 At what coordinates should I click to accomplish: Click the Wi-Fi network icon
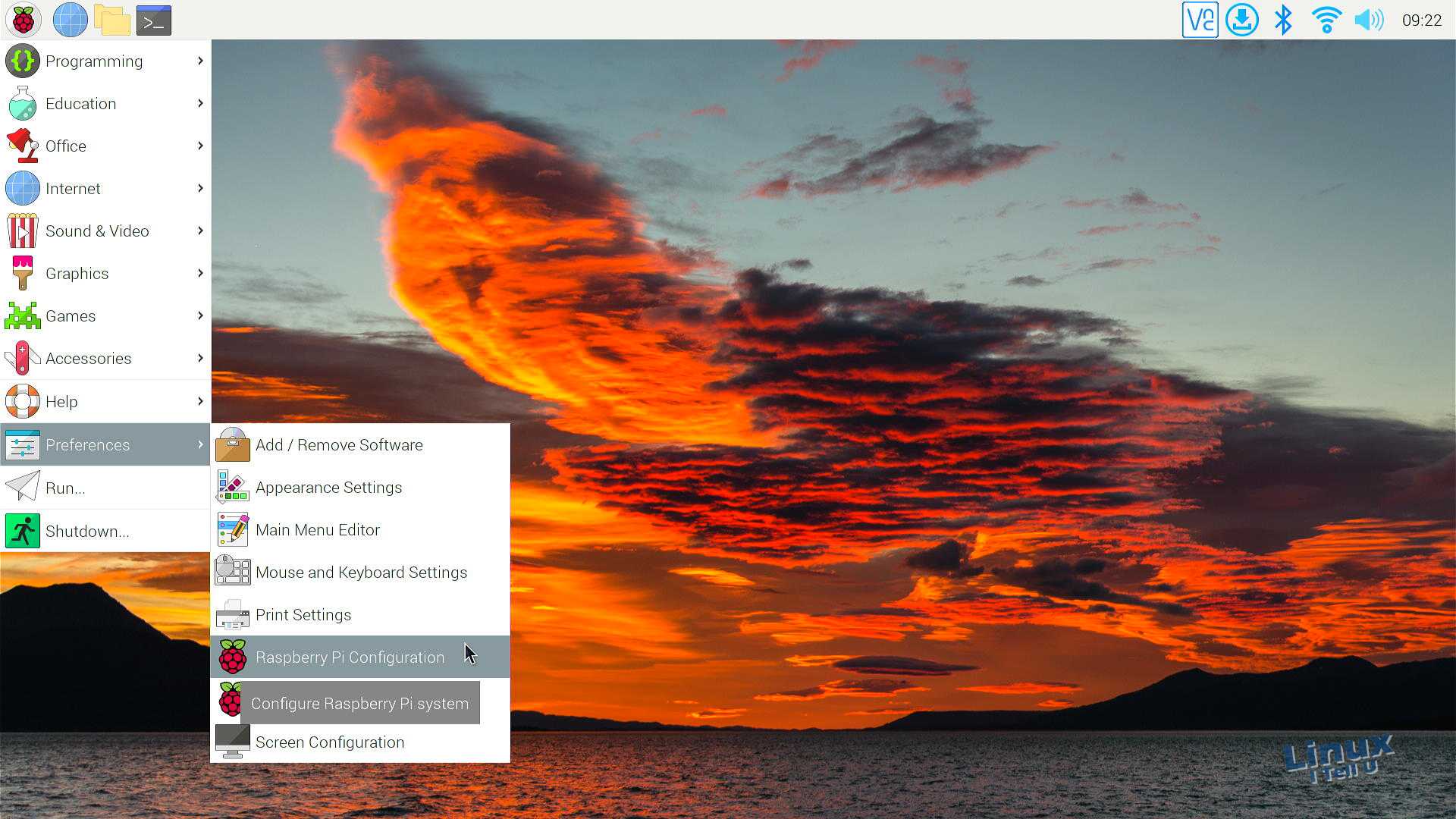(x=1326, y=20)
